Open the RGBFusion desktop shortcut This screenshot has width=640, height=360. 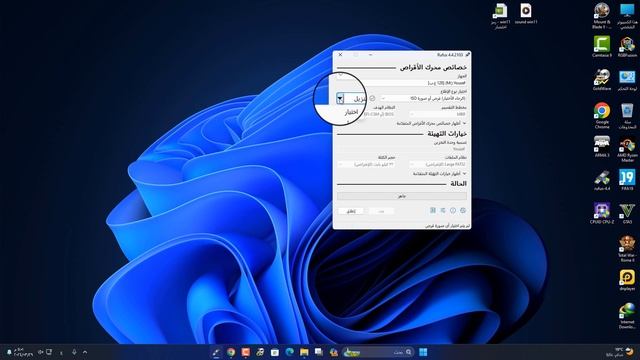click(x=627, y=47)
